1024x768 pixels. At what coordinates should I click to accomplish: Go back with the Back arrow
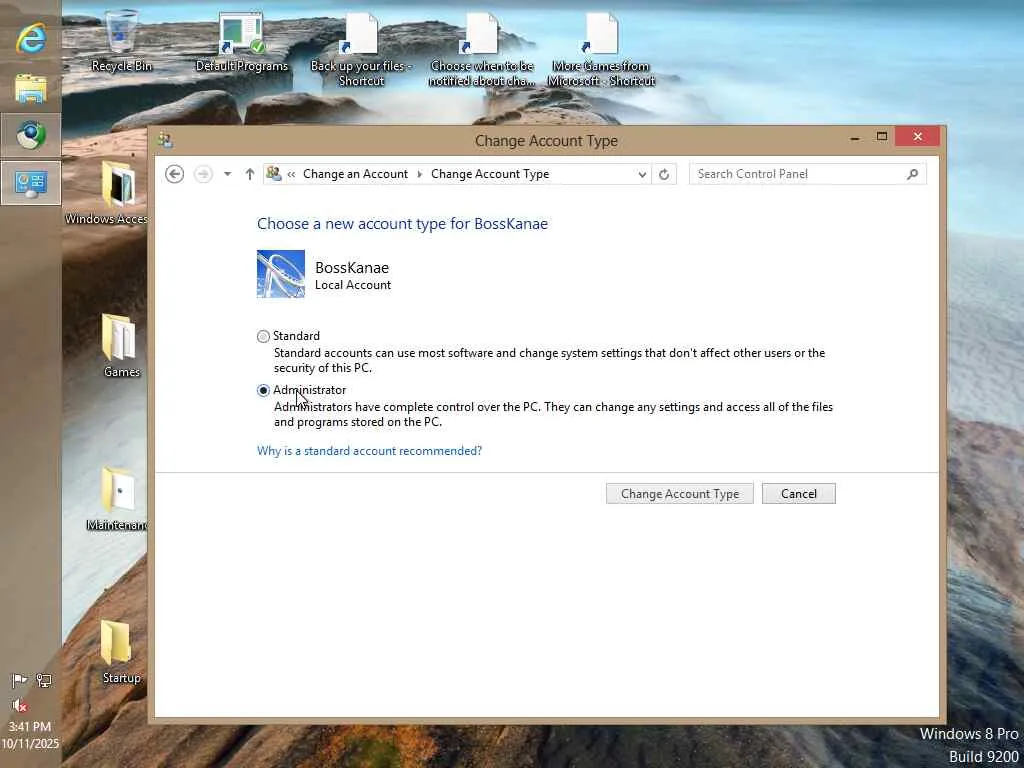pos(174,174)
